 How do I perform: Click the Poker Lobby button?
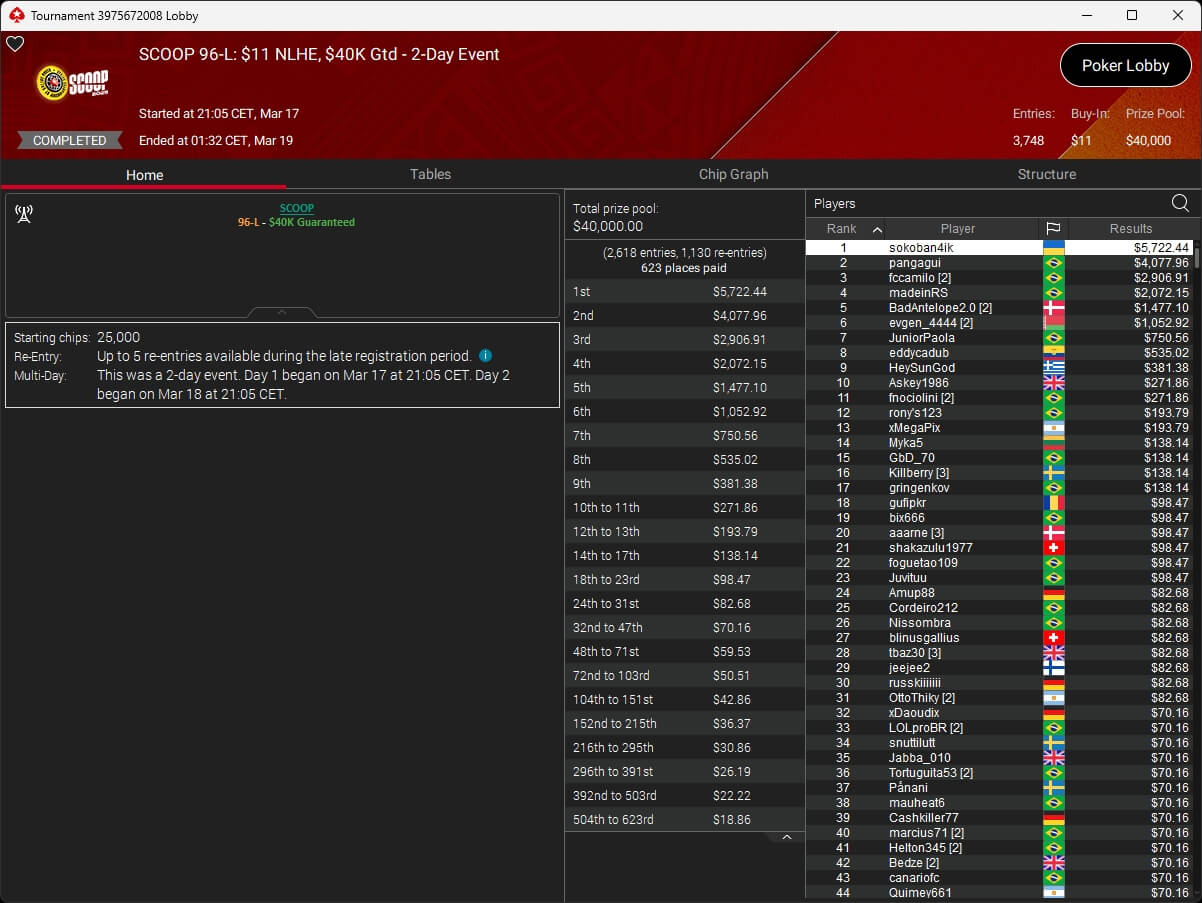tap(1125, 66)
